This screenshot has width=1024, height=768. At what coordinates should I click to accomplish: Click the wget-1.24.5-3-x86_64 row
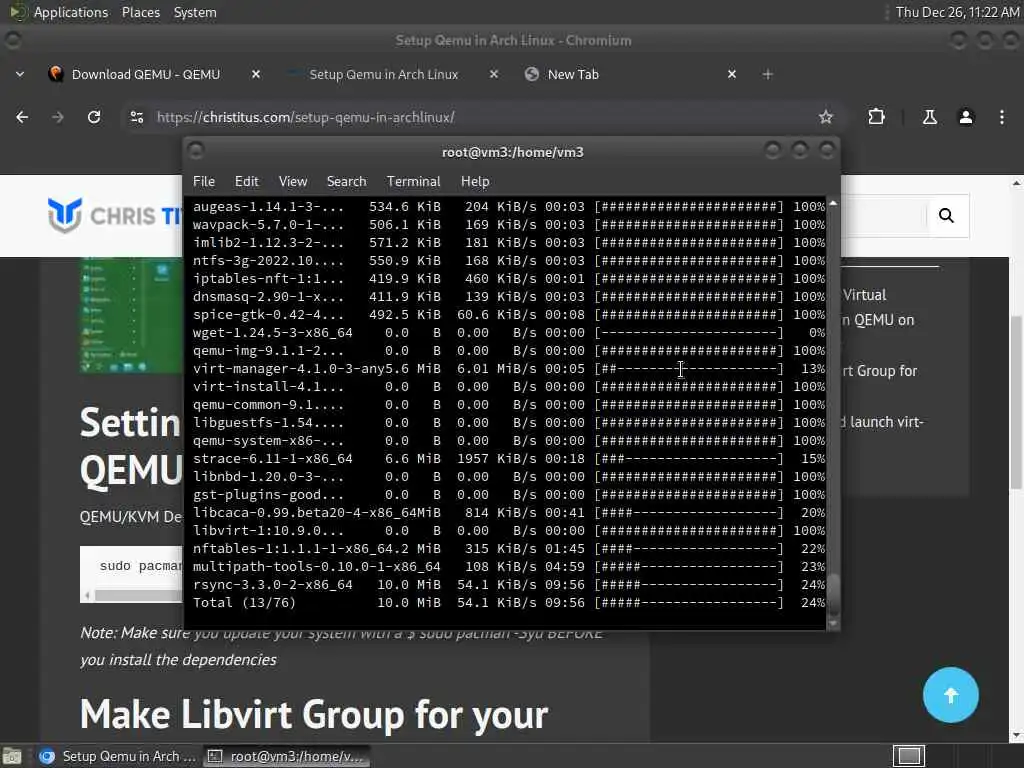pos(509,333)
